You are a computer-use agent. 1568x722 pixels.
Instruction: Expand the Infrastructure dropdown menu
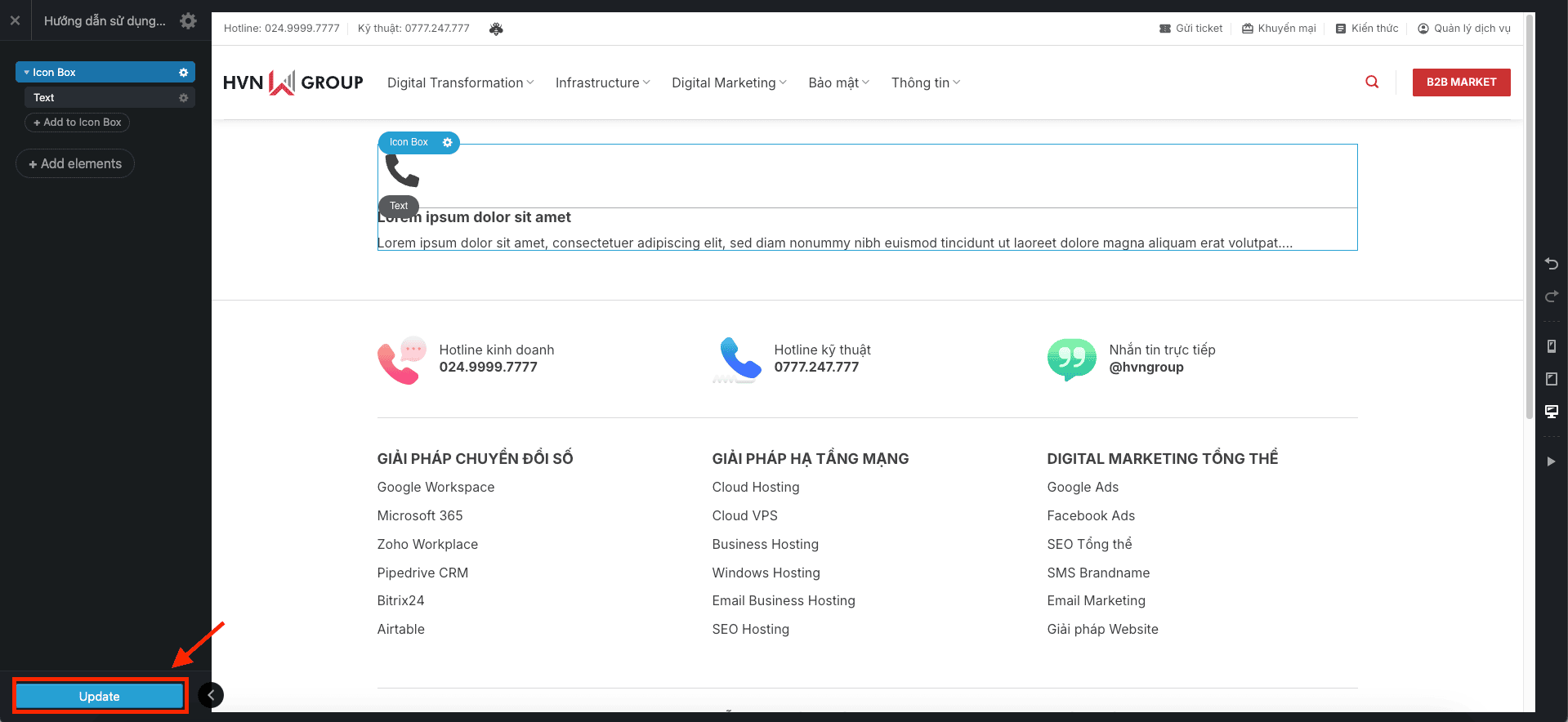[602, 82]
